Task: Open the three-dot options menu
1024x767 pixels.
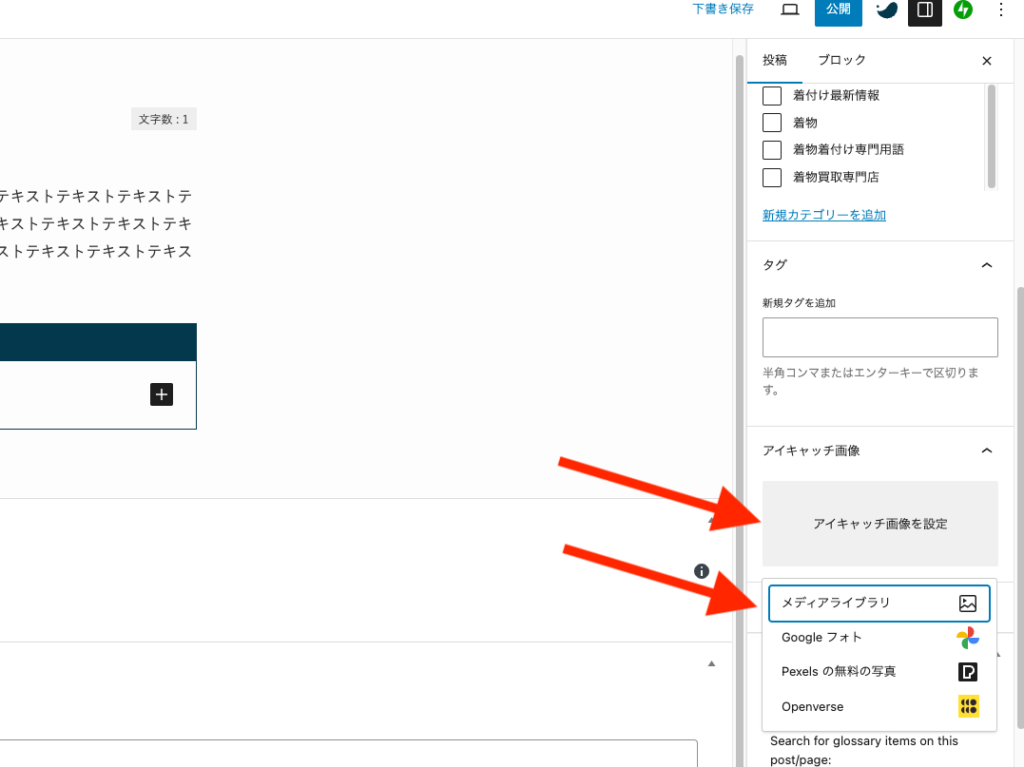Action: tap(1001, 10)
